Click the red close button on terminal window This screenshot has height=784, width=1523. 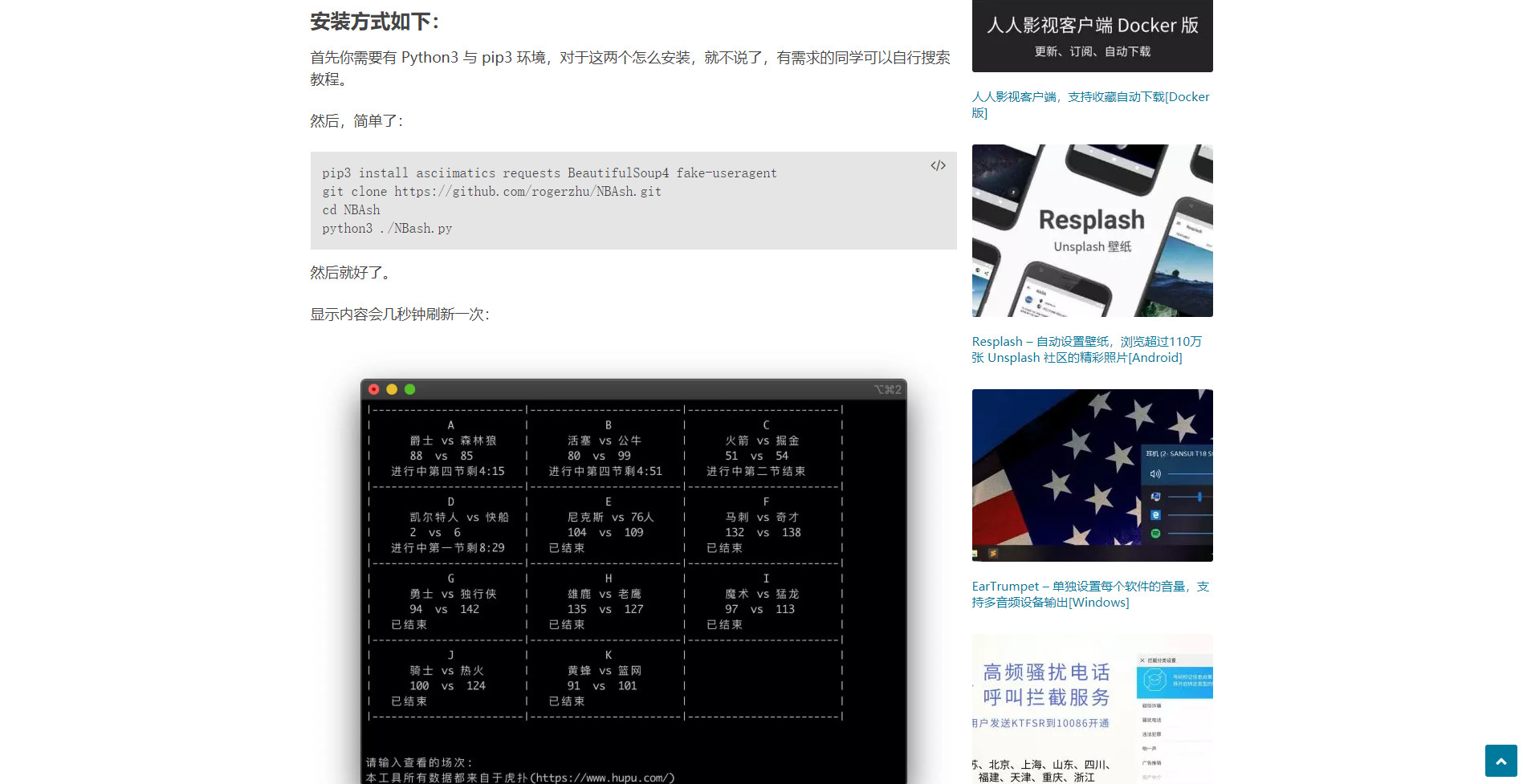374,389
